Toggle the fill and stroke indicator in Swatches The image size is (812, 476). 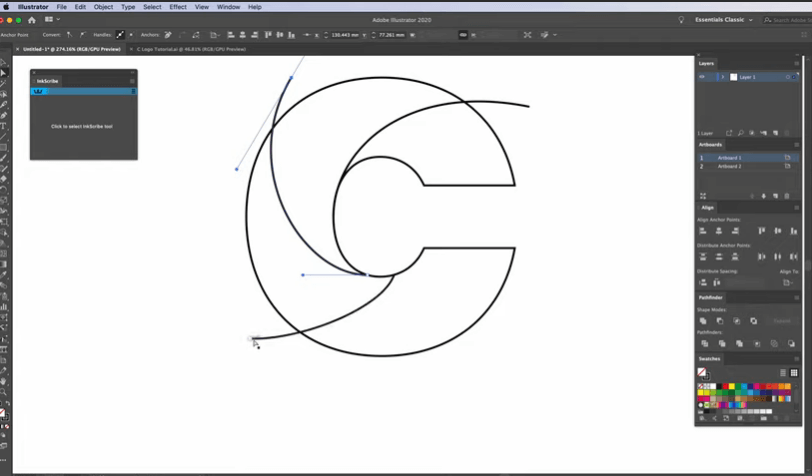tap(703, 373)
